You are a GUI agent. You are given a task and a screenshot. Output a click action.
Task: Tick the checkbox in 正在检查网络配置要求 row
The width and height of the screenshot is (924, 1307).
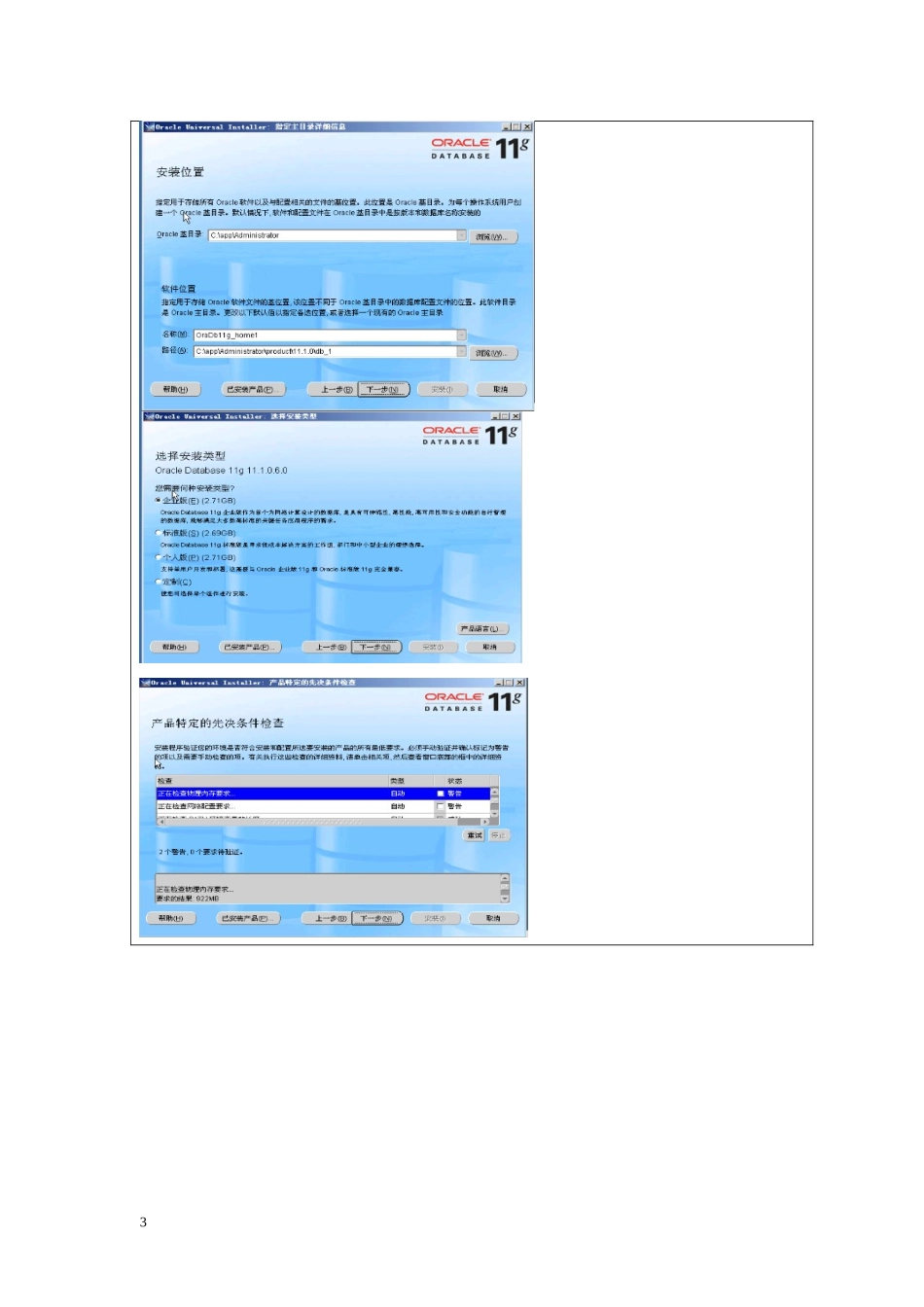(x=441, y=806)
